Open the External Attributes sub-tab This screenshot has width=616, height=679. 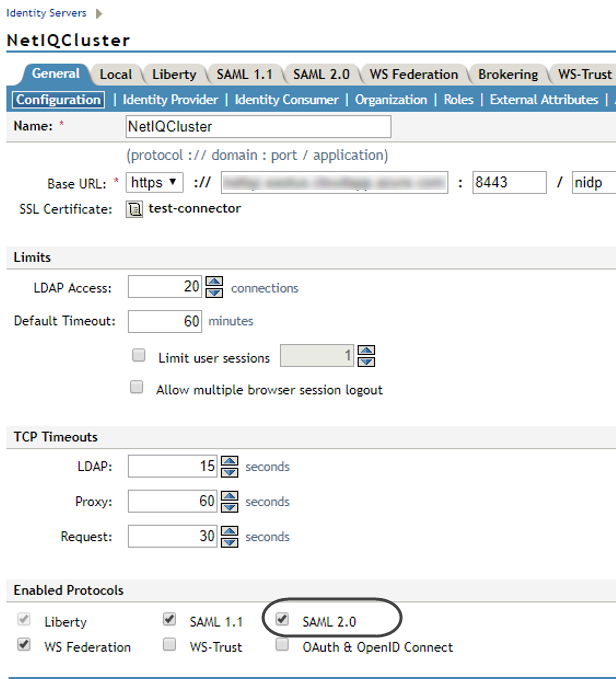click(x=544, y=100)
